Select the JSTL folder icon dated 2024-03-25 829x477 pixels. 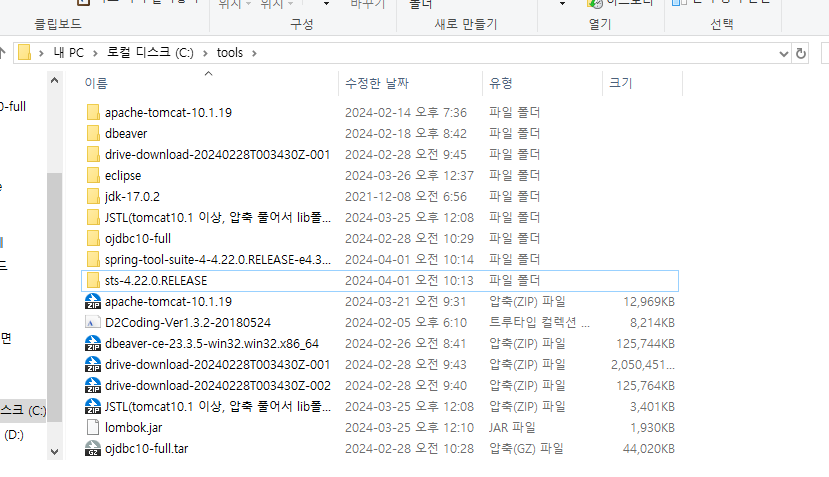tap(93, 217)
